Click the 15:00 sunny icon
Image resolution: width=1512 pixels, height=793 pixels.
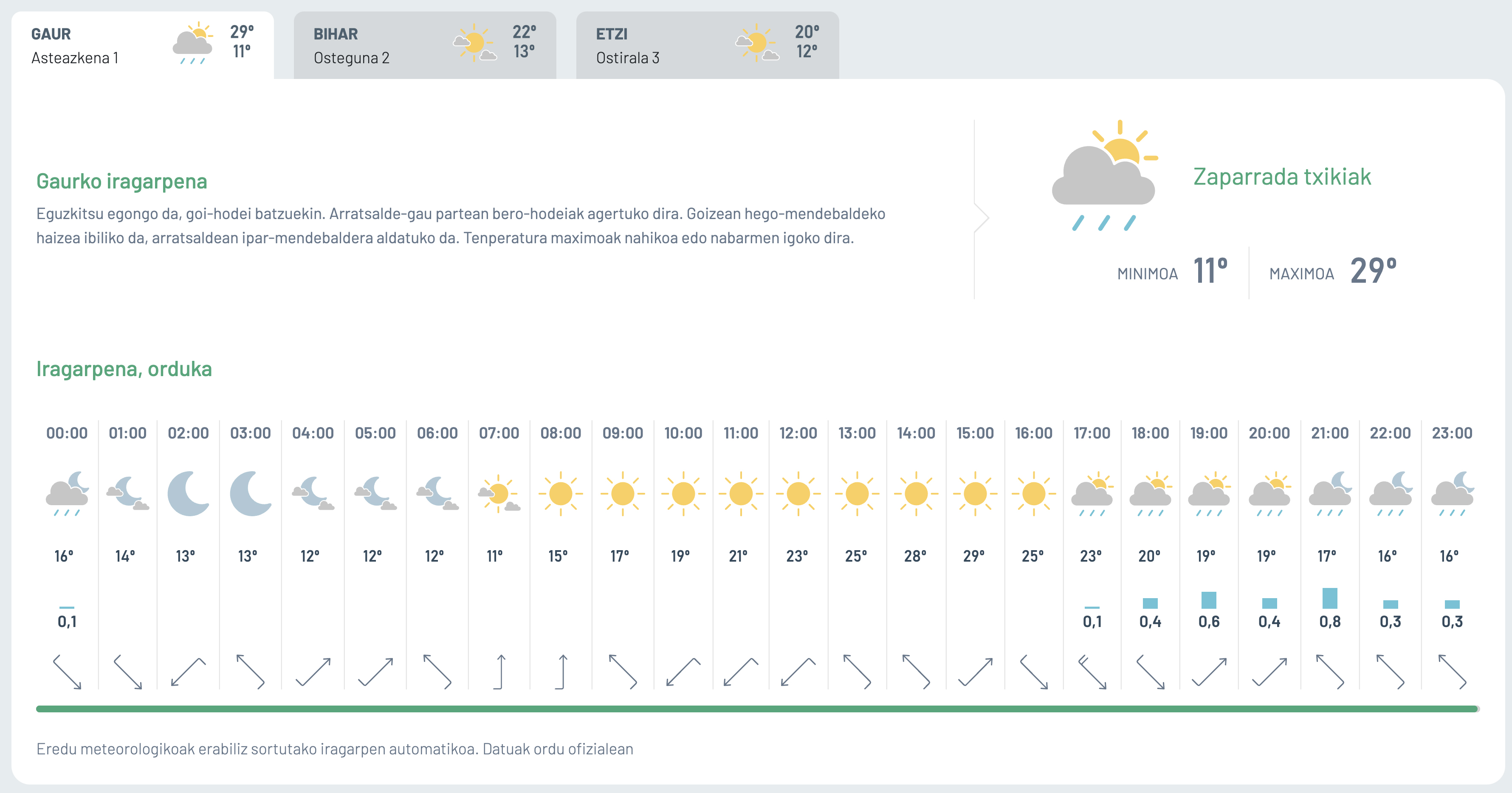975,493
